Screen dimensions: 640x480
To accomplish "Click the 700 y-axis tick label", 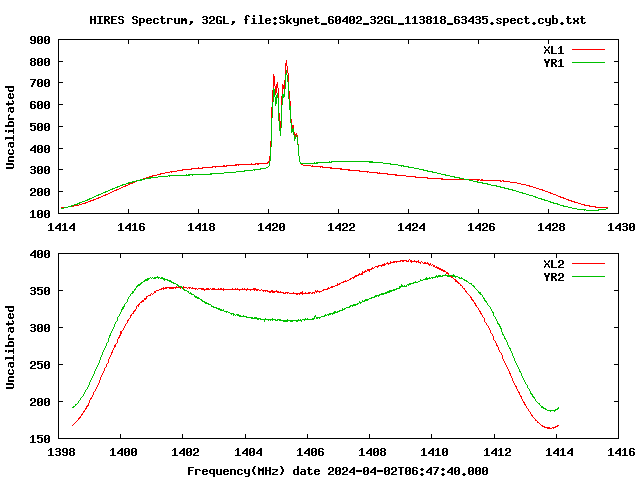I will click(x=40, y=83).
